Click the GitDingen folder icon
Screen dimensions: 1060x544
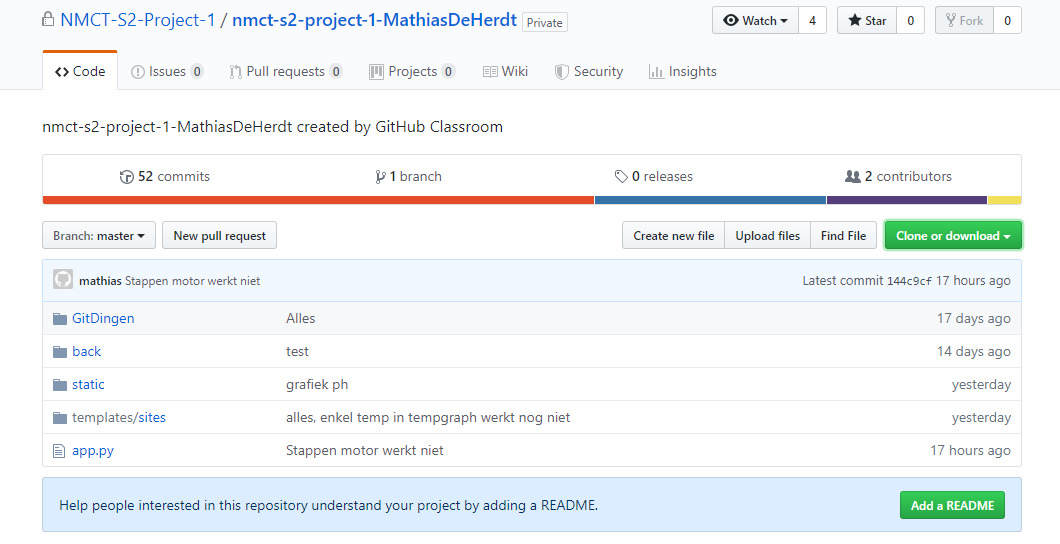[x=59, y=318]
